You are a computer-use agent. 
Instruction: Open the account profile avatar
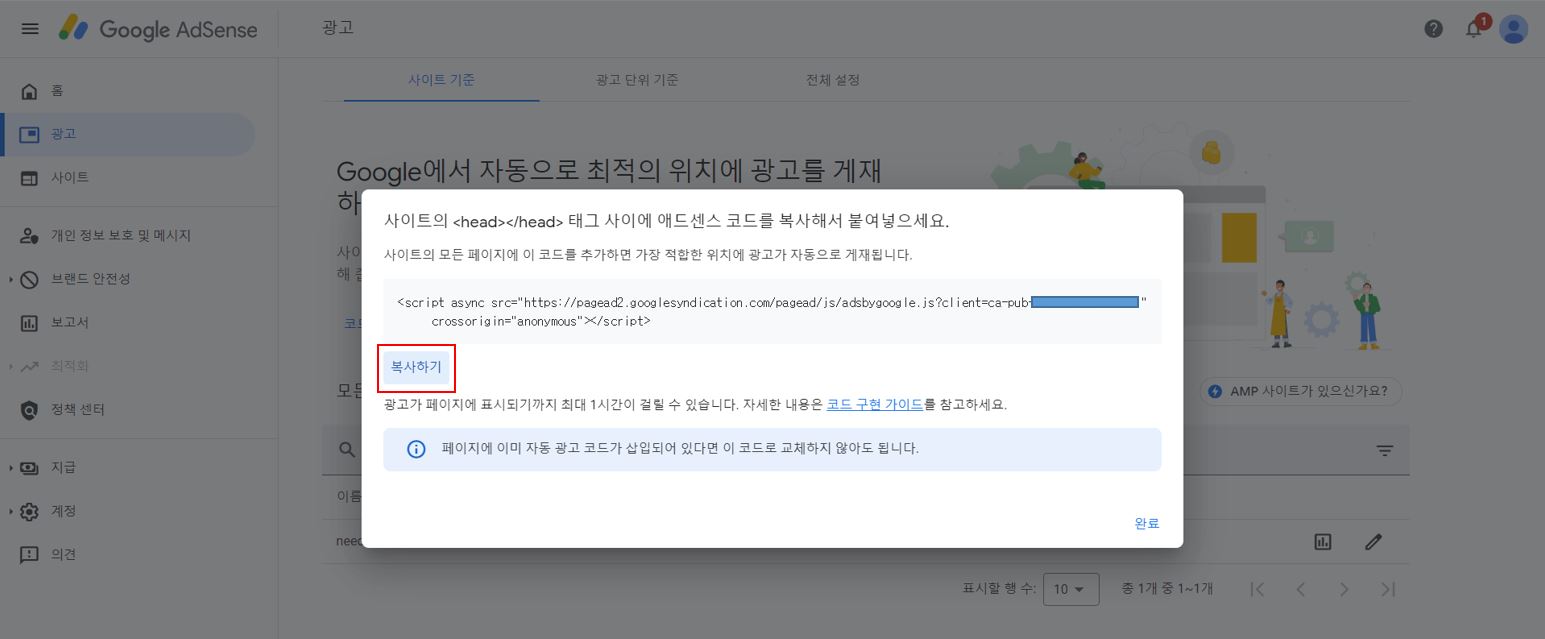(x=1514, y=29)
